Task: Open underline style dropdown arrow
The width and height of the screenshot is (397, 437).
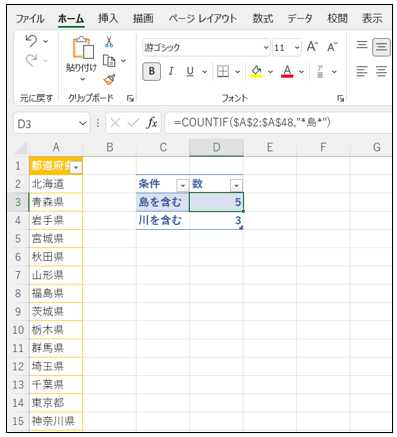Action: tap(205, 72)
